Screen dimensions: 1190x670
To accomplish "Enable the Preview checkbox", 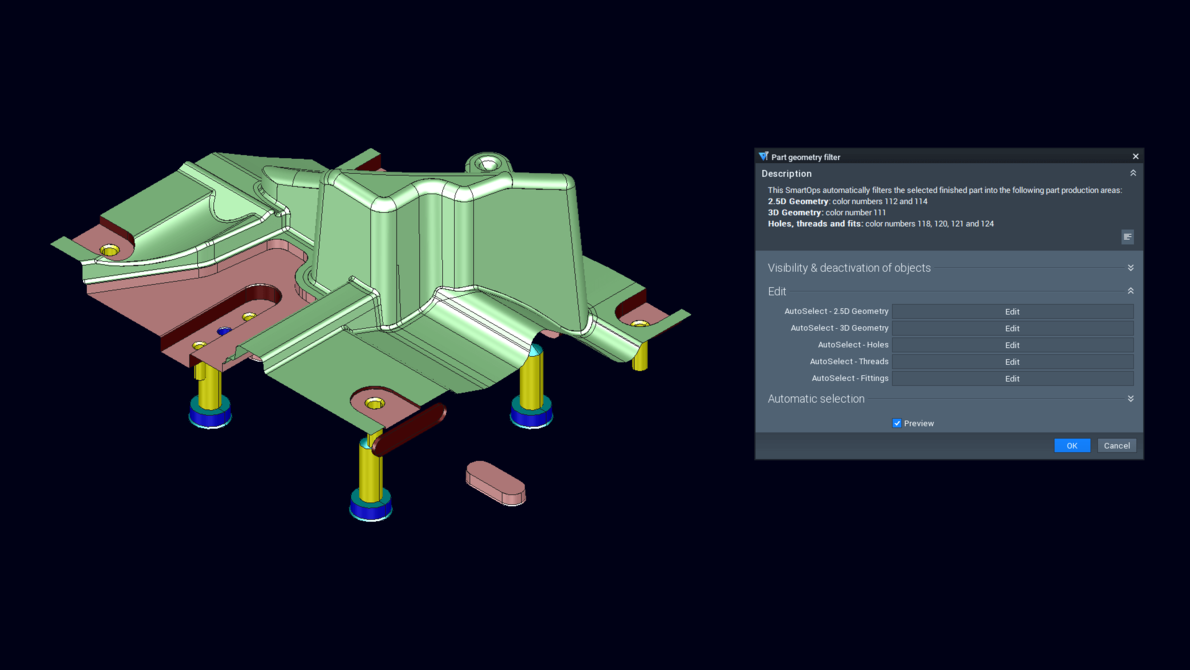I will click(897, 423).
